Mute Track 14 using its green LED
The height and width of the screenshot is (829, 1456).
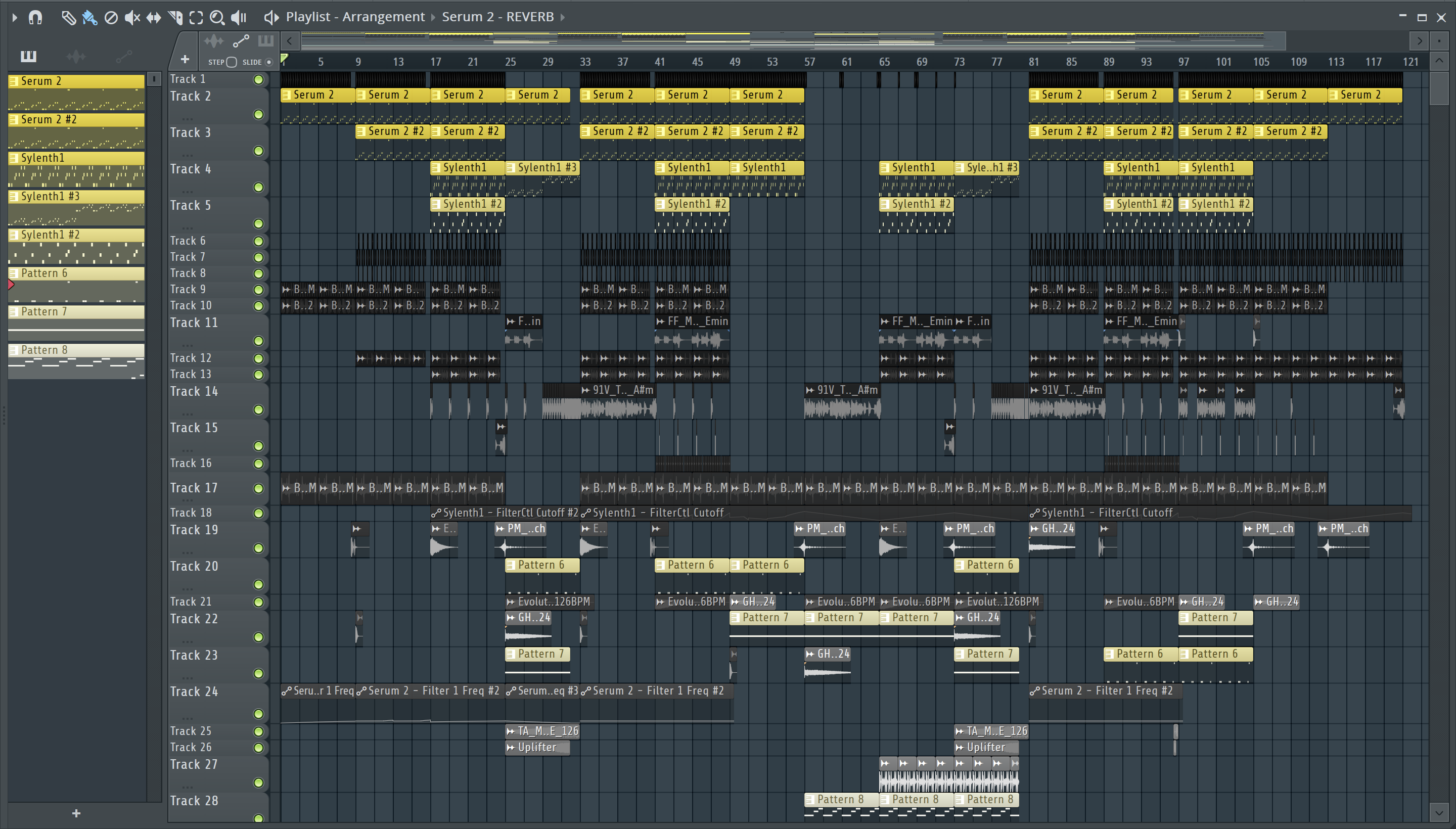click(x=258, y=410)
